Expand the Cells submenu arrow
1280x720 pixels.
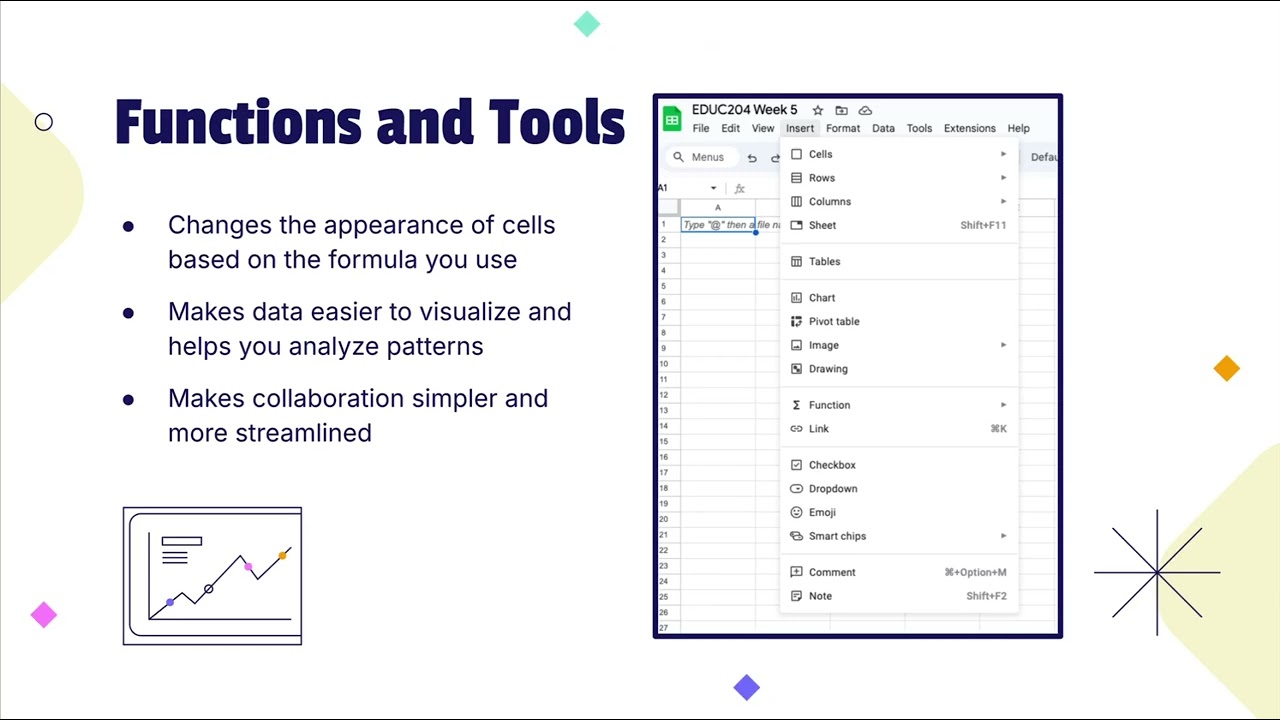pyautogui.click(x=1003, y=154)
